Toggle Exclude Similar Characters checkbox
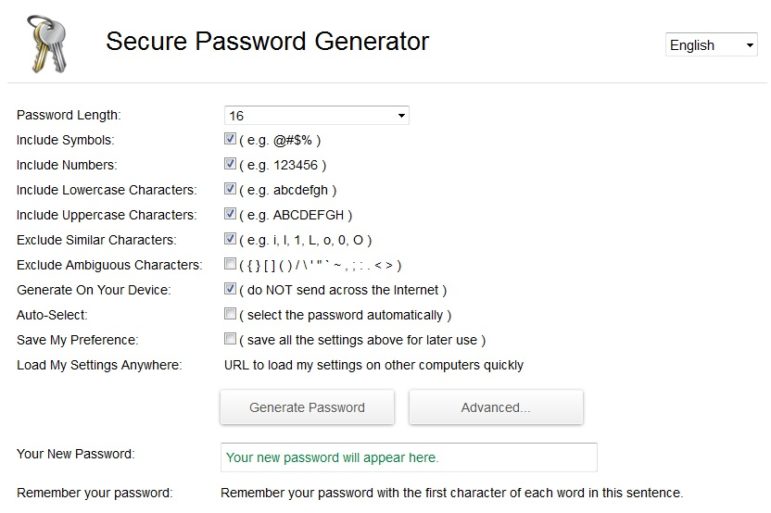 pyautogui.click(x=230, y=239)
